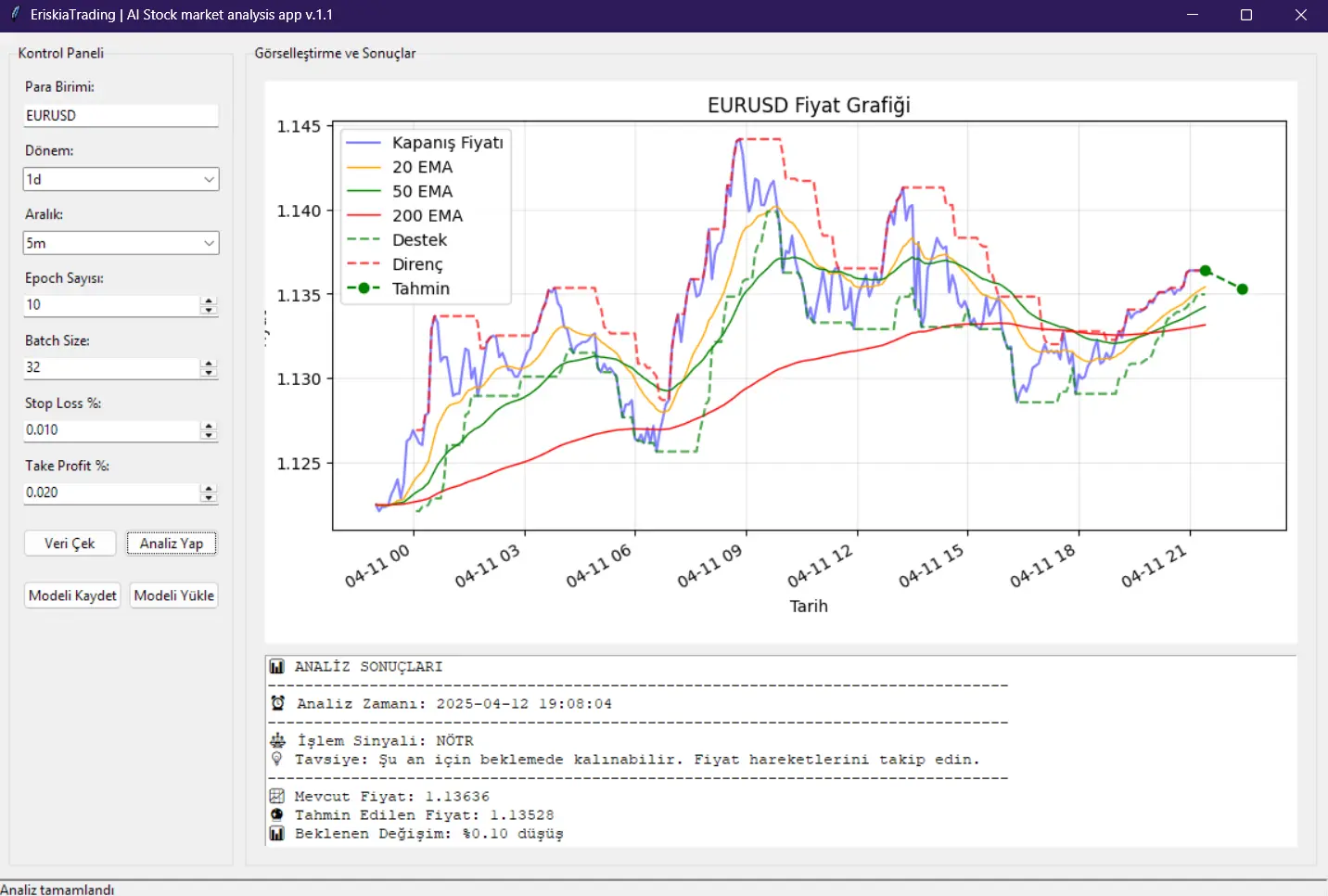Click the green Tahmin forecast end point on chart
This screenshot has width=1328, height=896.
click(x=1243, y=289)
